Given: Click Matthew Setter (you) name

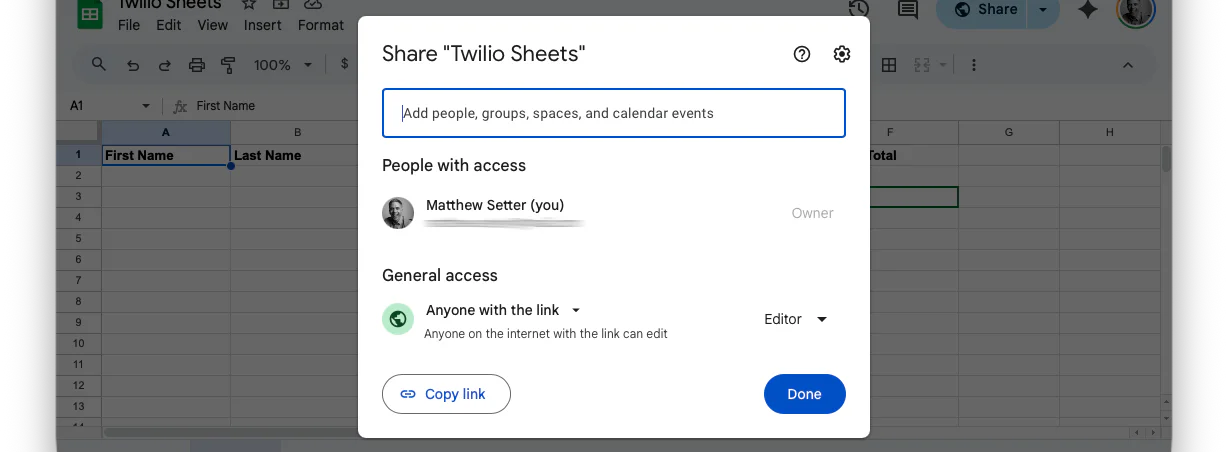Looking at the screenshot, I should coord(495,205).
